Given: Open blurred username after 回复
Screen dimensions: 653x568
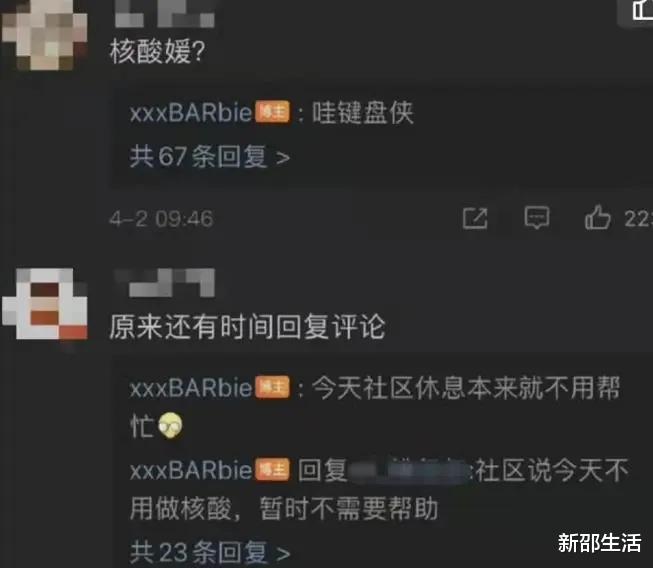Looking at the screenshot, I should click(409, 471).
